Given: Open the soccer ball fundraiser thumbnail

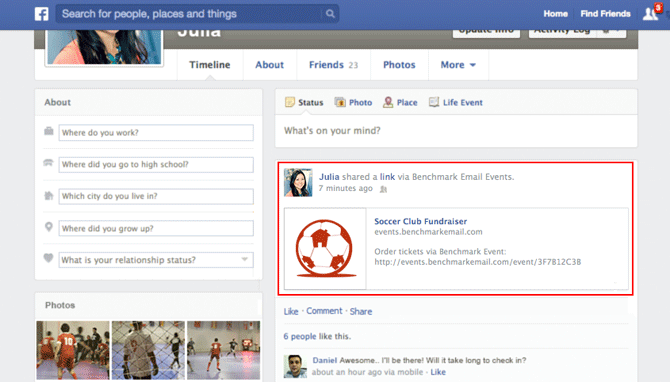Looking at the screenshot, I should pyautogui.click(x=325, y=248).
